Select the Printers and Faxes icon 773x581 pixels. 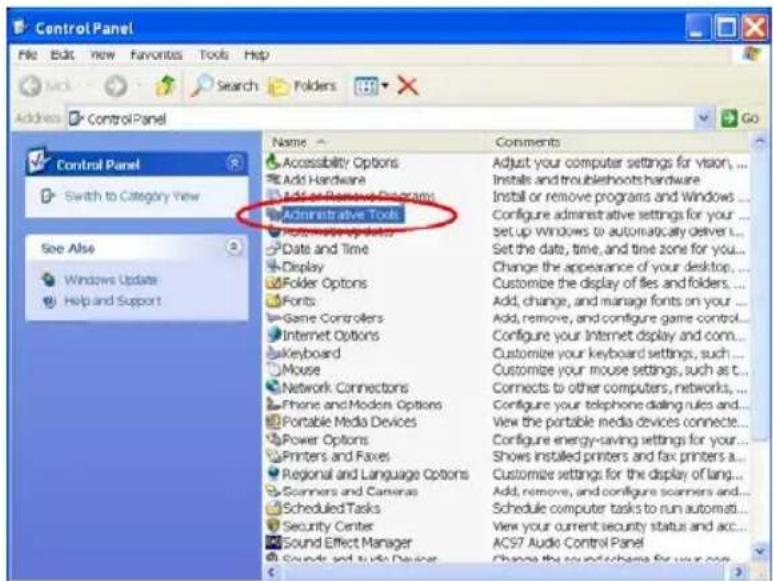coord(273,456)
